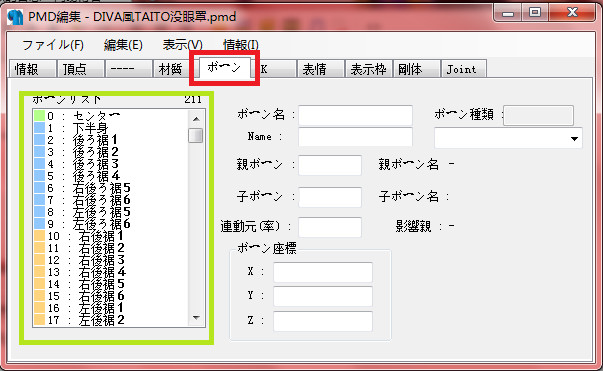Close the PMD編集 window

[572, 13]
